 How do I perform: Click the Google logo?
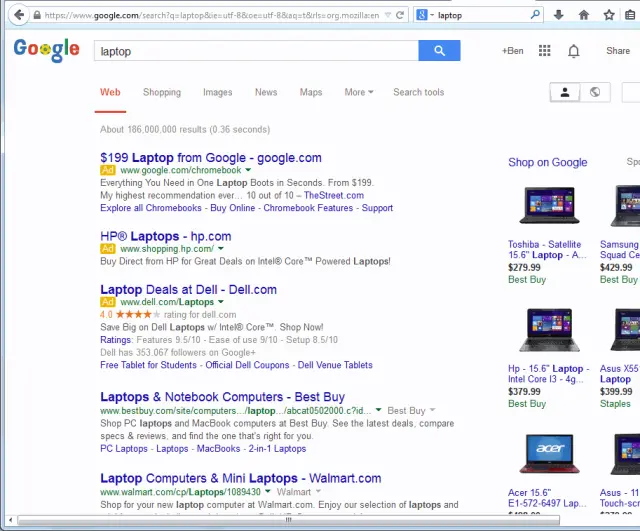click(x=47, y=50)
